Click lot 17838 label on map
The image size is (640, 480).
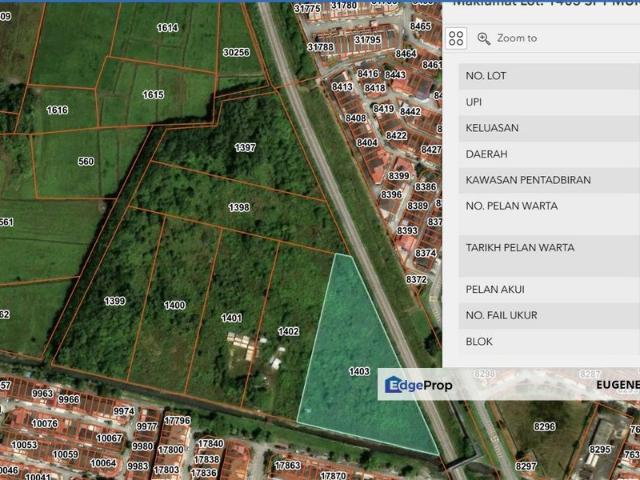[x=206, y=459]
